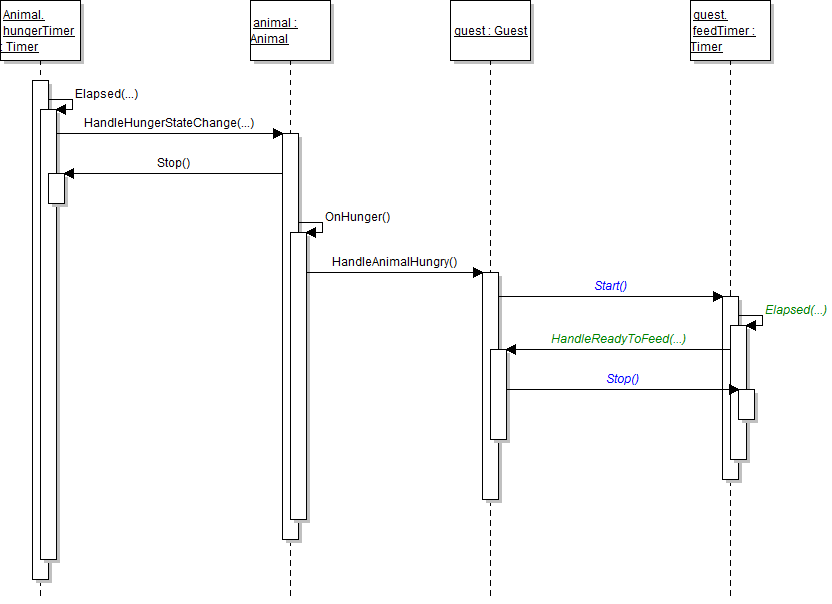This screenshot has height=604, width=832.
Task: Click the animal : Animal lifeline header
Action: [290, 31]
